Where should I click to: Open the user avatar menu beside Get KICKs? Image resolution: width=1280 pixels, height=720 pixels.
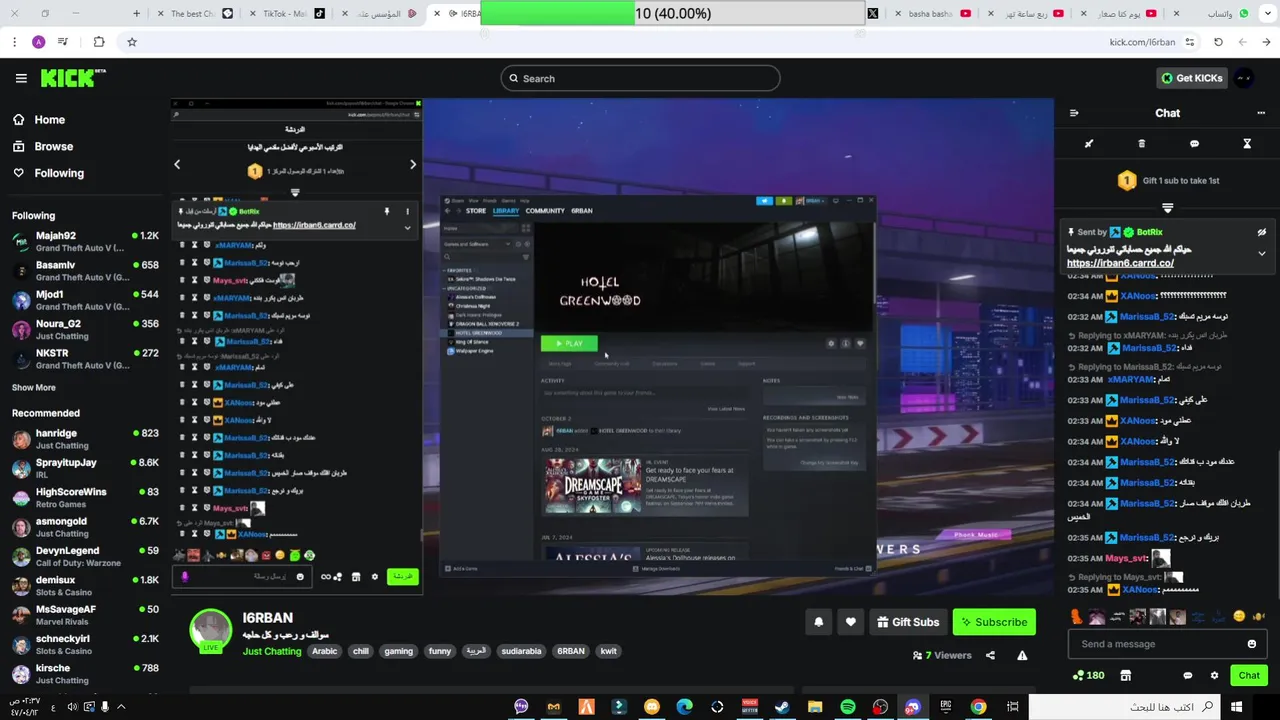click(1244, 78)
